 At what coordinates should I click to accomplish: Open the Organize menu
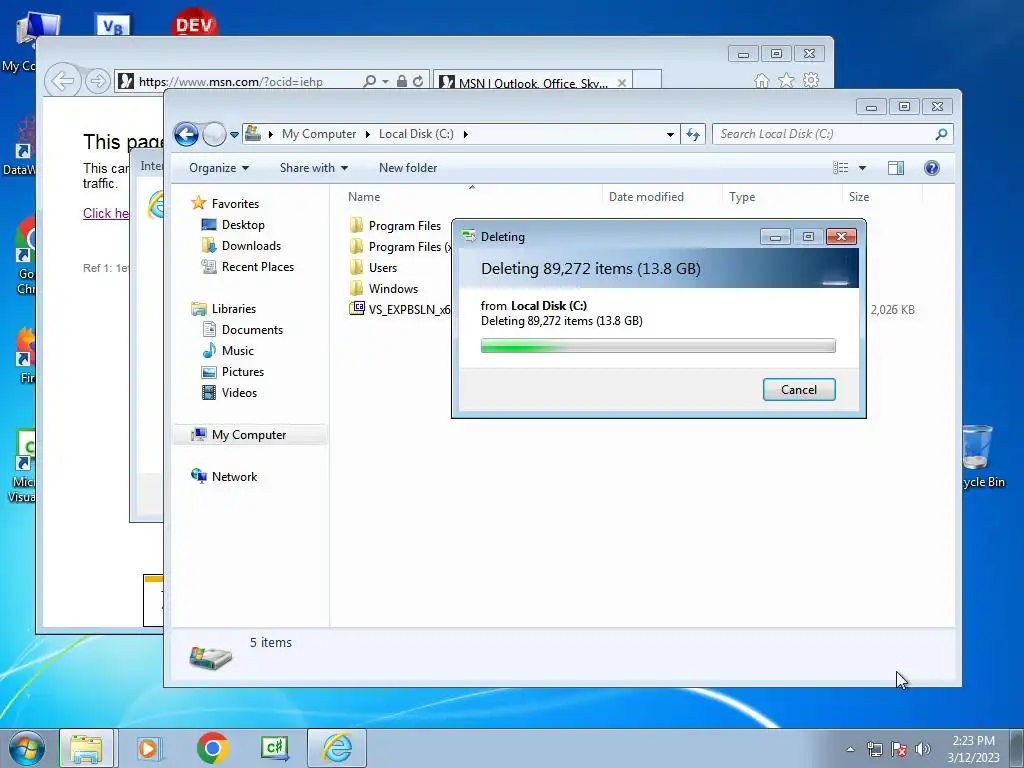(219, 168)
